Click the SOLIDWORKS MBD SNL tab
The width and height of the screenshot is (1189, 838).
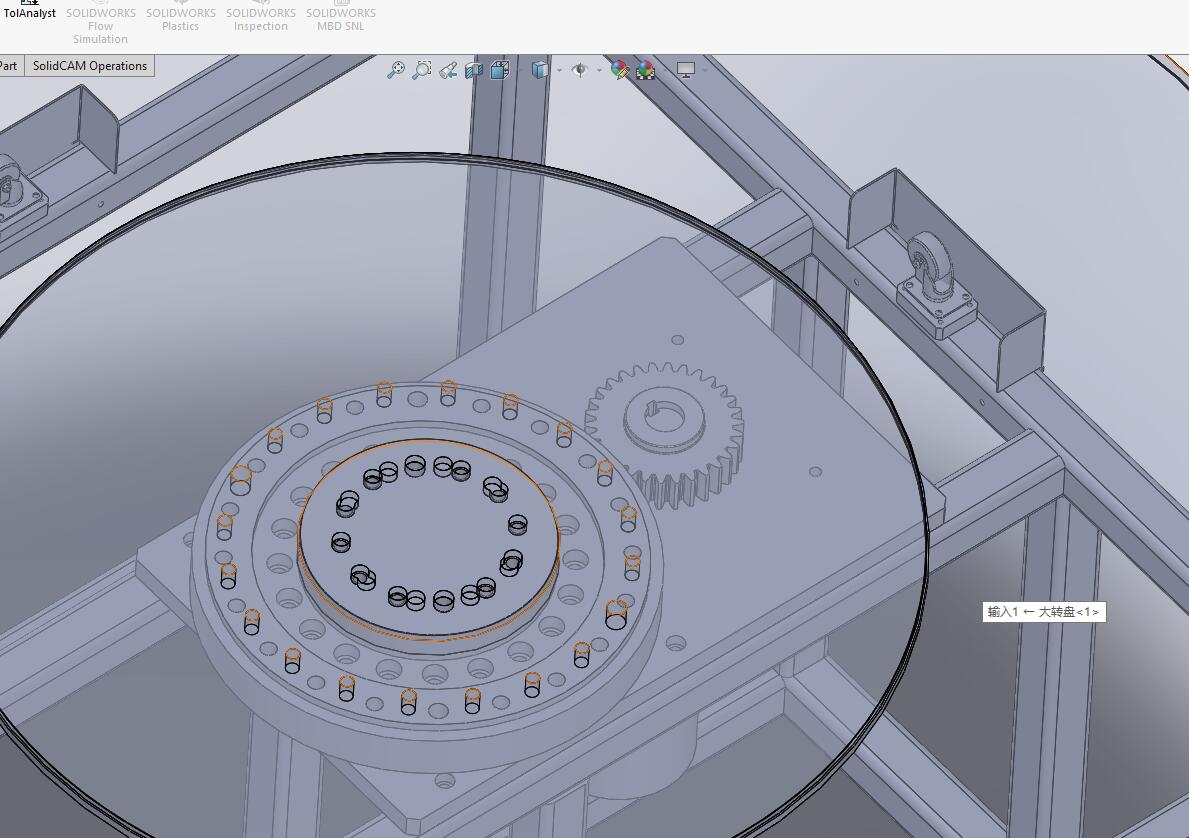[x=340, y=19]
